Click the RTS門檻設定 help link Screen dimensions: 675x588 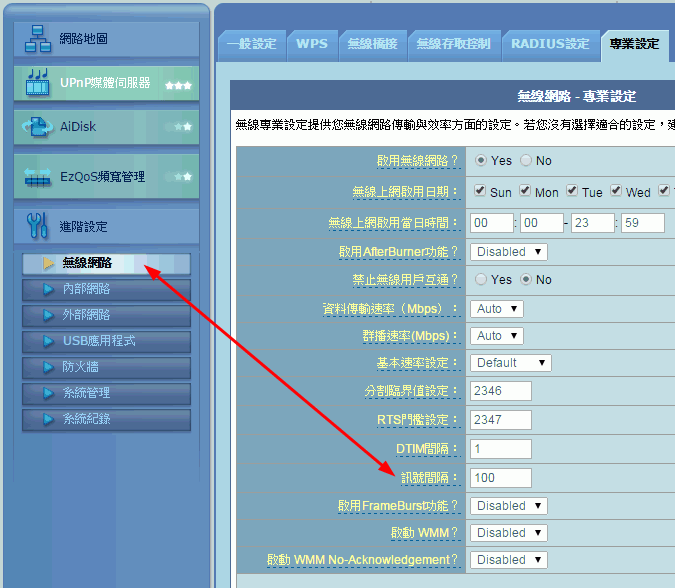418,420
